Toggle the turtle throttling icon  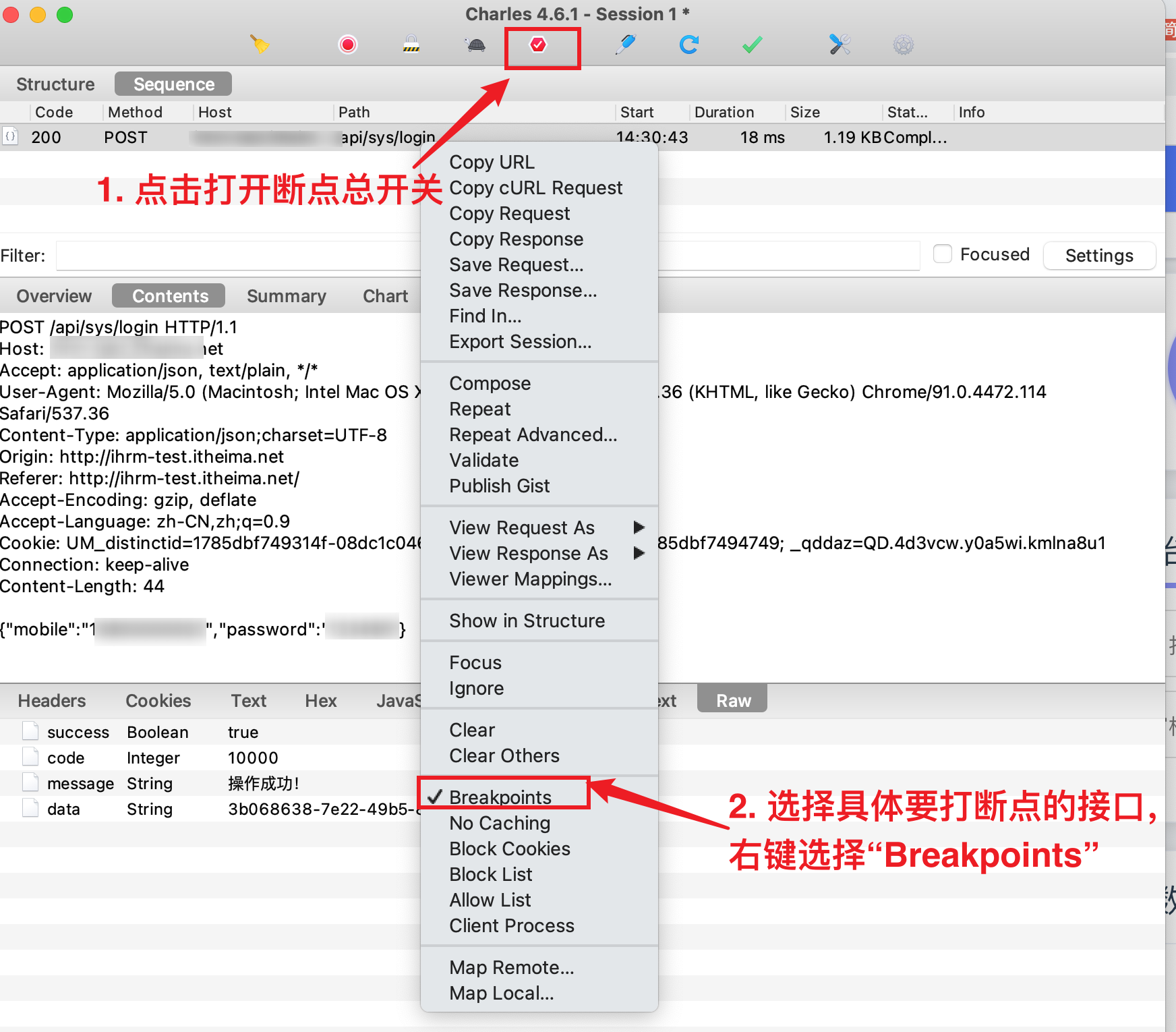[x=475, y=45]
